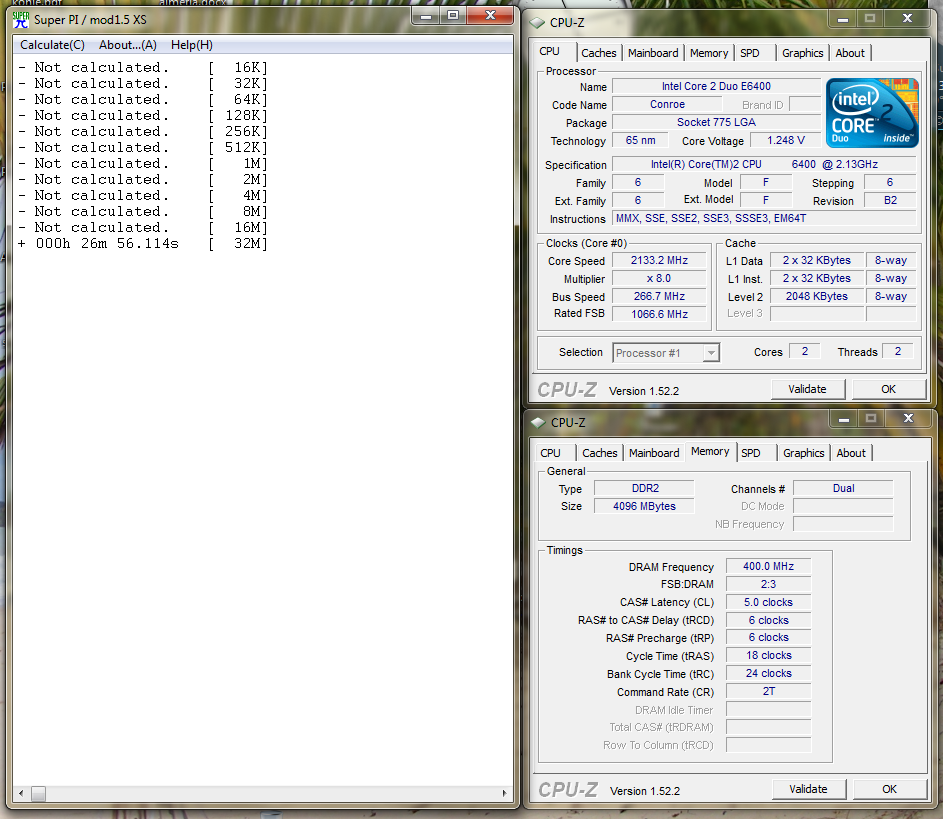Click the Super PI title bar icon

[x=21, y=20]
